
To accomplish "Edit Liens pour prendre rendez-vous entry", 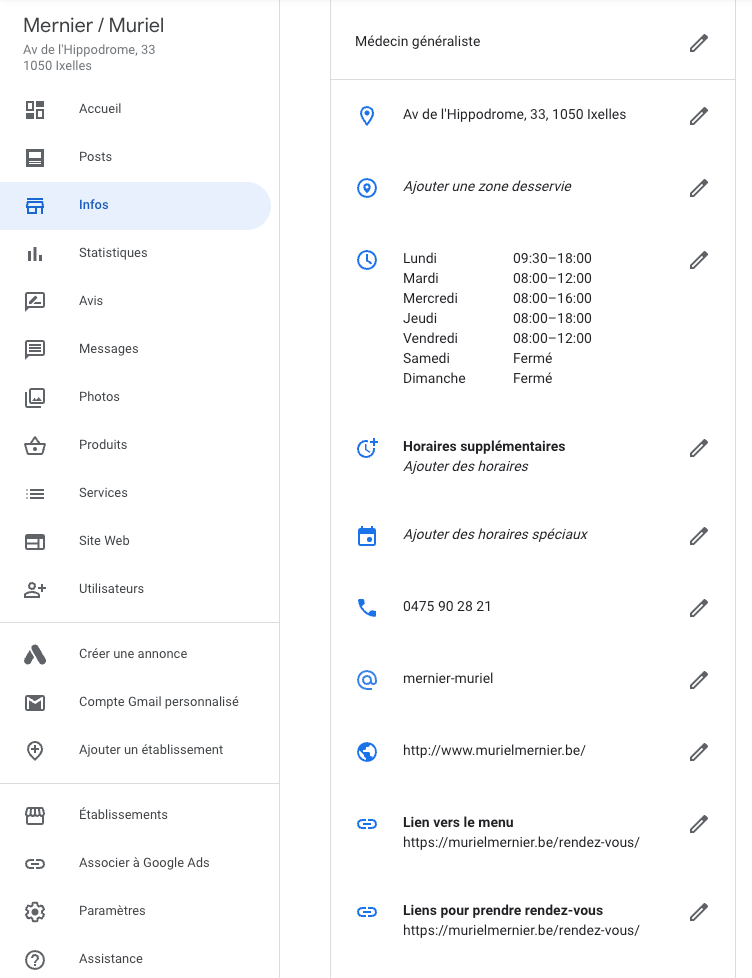I will tap(699, 912).
